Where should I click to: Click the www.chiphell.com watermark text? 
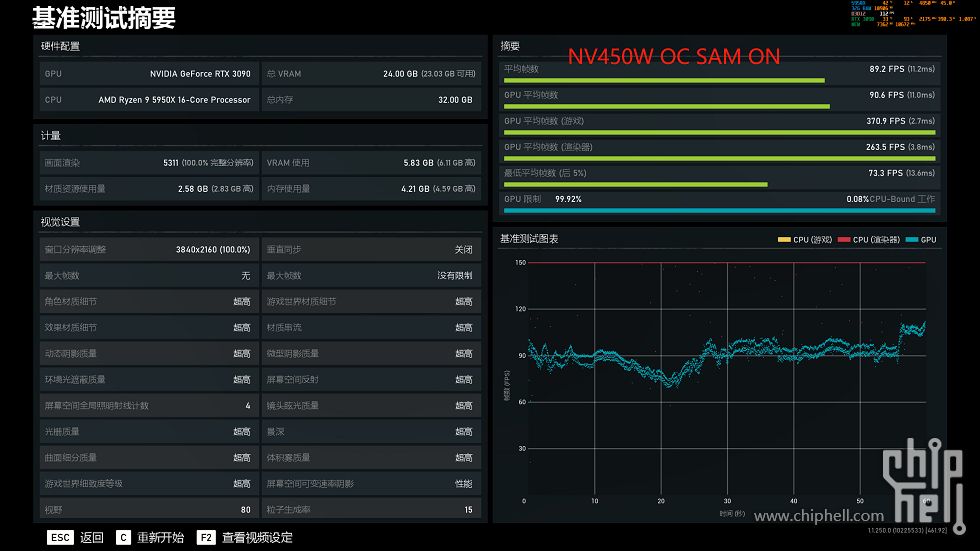(819, 516)
